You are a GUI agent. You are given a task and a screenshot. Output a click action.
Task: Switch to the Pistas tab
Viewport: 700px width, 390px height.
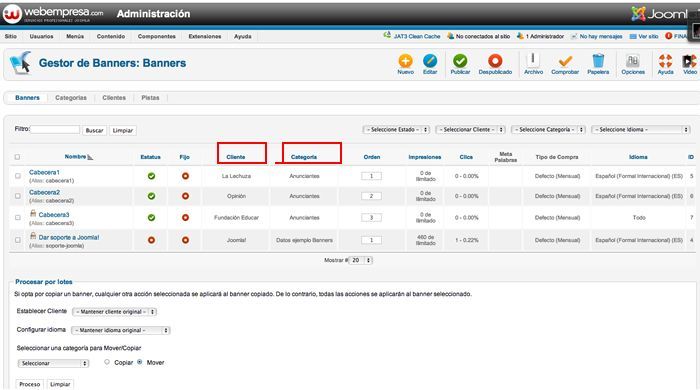click(150, 98)
